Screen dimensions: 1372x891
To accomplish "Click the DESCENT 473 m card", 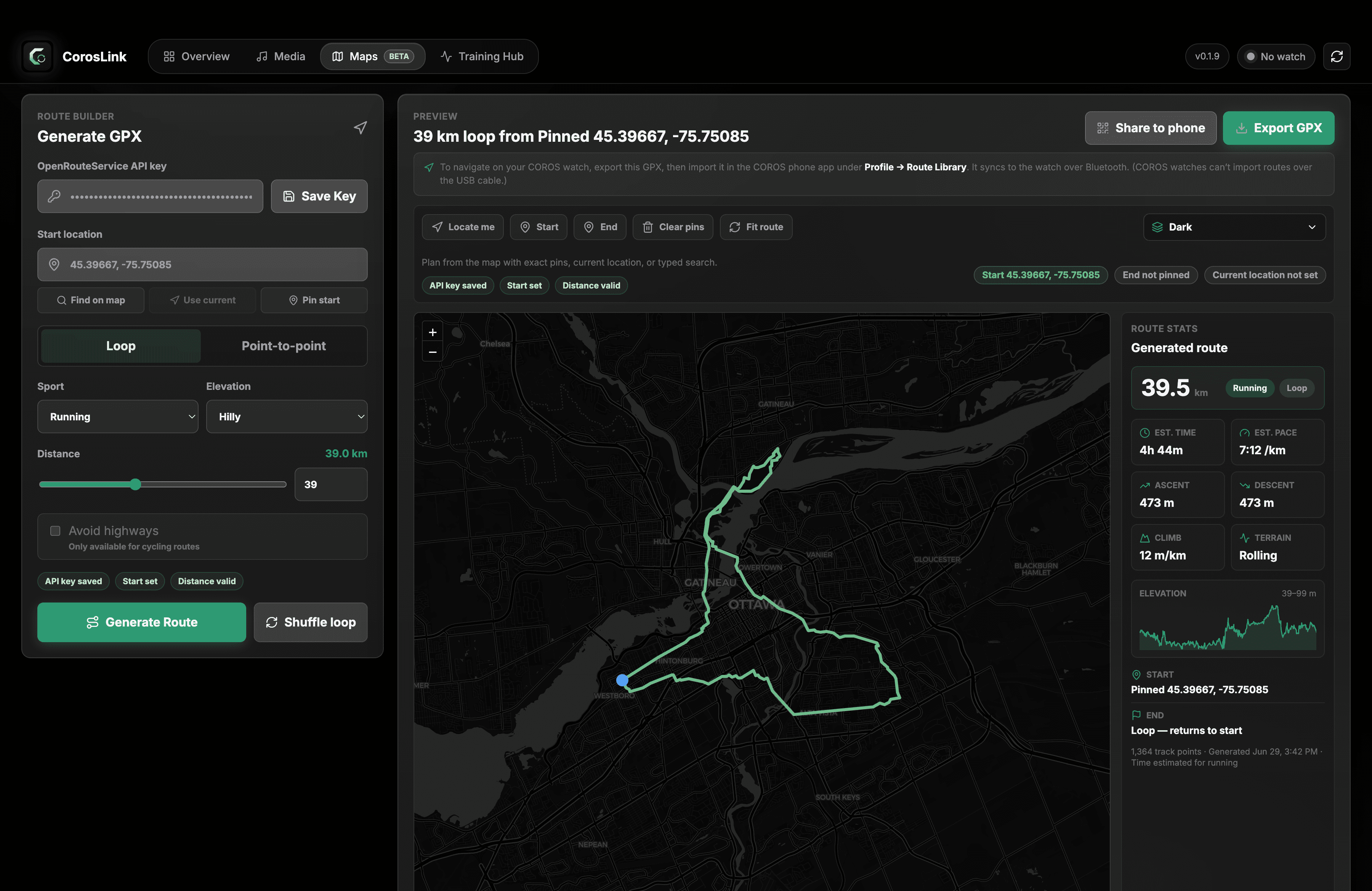I will (1277, 495).
